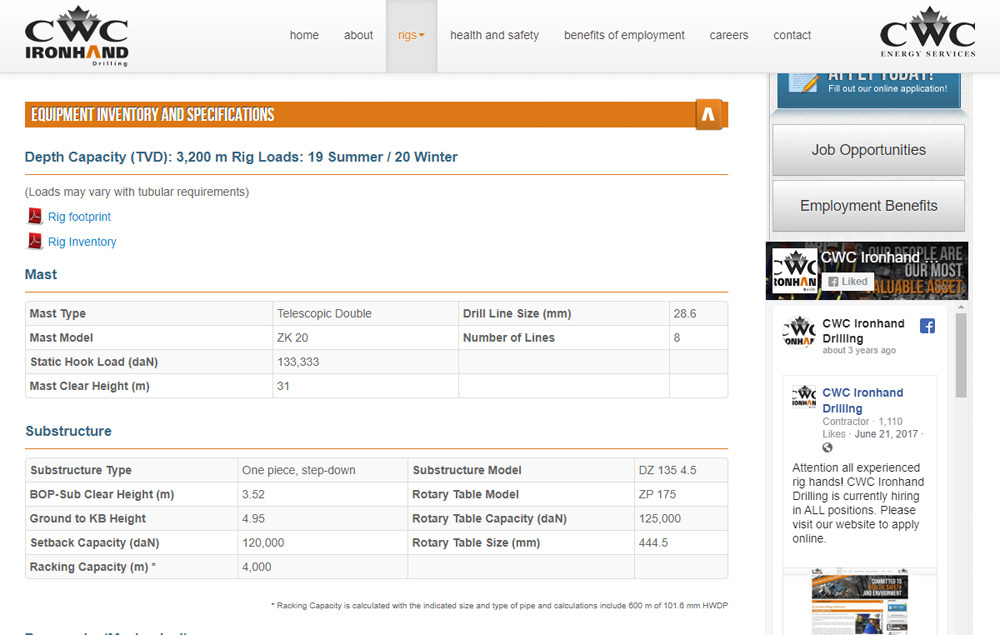This screenshot has width=1000, height=635.
Task: Click the Facebook feed scrollbar thumb
Action: tap(961, 354)
